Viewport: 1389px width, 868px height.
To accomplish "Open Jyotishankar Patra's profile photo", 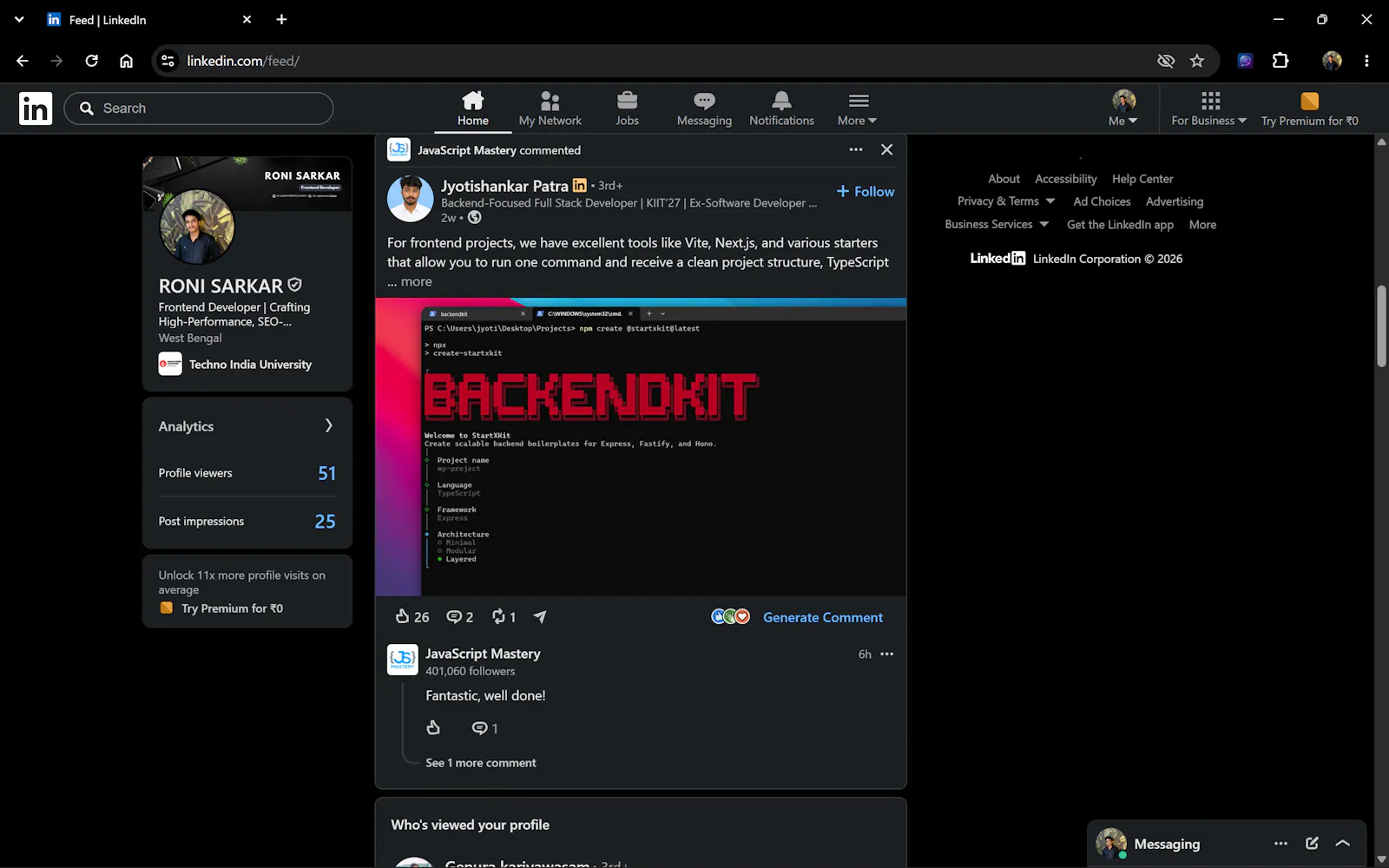I will [410, 199].
